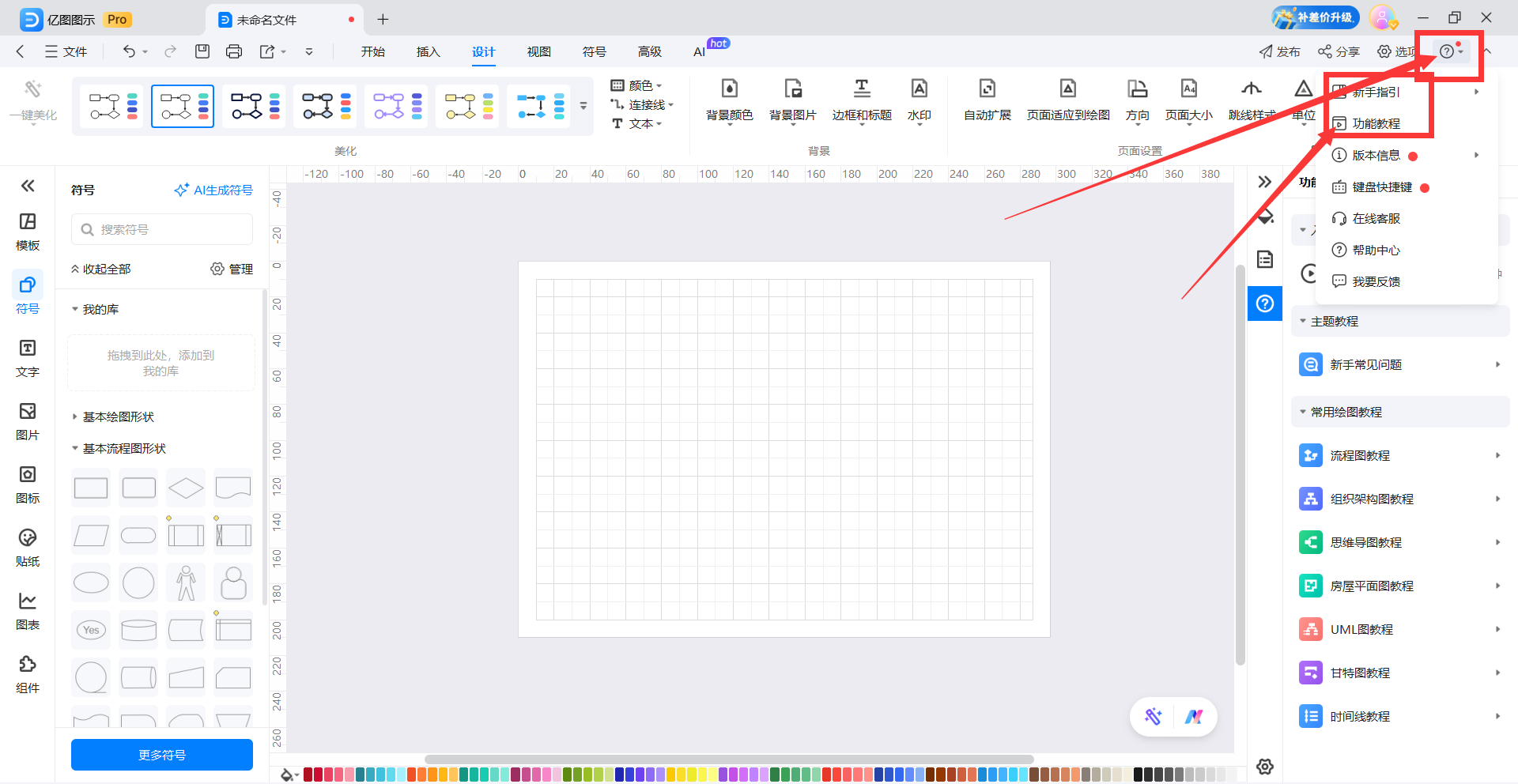
Task: Open the 文本 text style dropdown
Action: click(636, 123)
